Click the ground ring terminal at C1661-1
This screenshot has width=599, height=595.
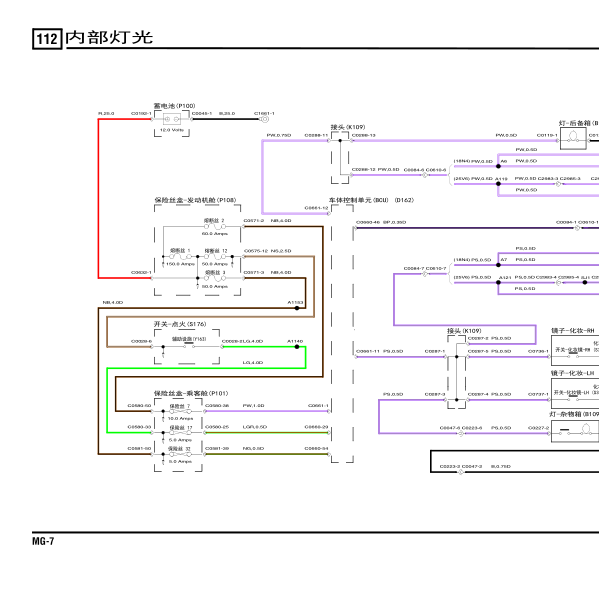[264, 119]
